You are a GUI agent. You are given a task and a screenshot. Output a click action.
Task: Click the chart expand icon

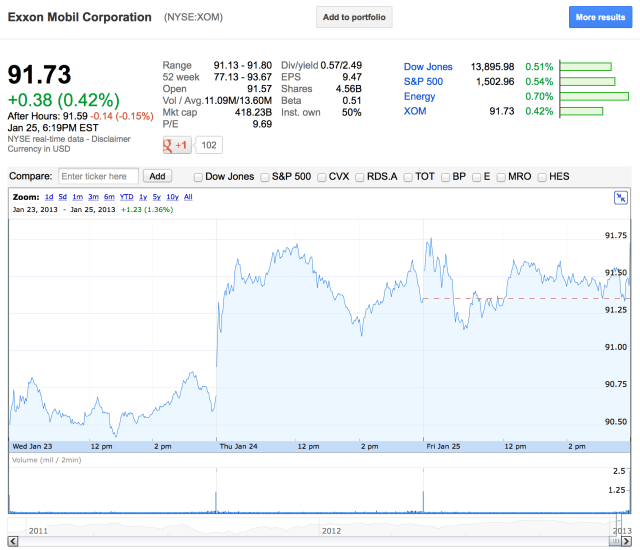point(621,198)
